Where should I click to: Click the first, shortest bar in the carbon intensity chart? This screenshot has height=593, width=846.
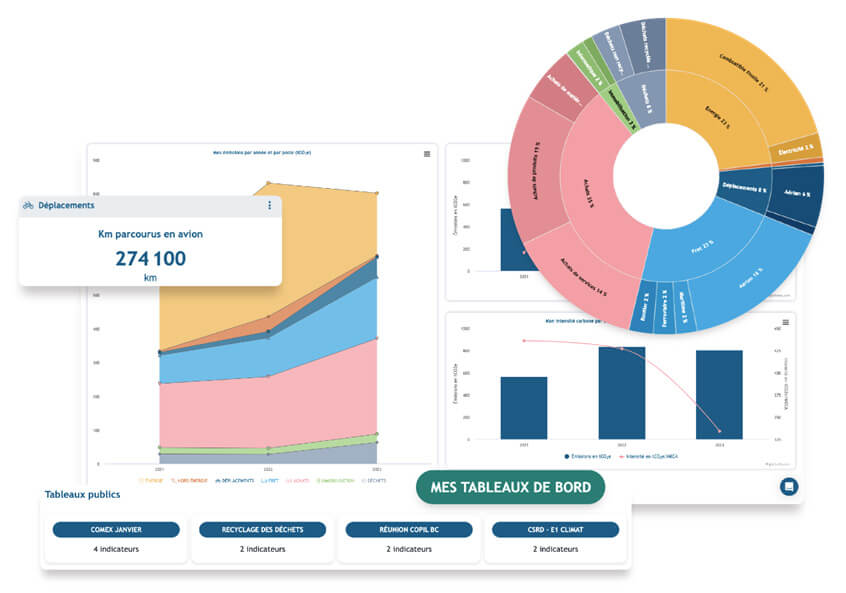[523, 408]
